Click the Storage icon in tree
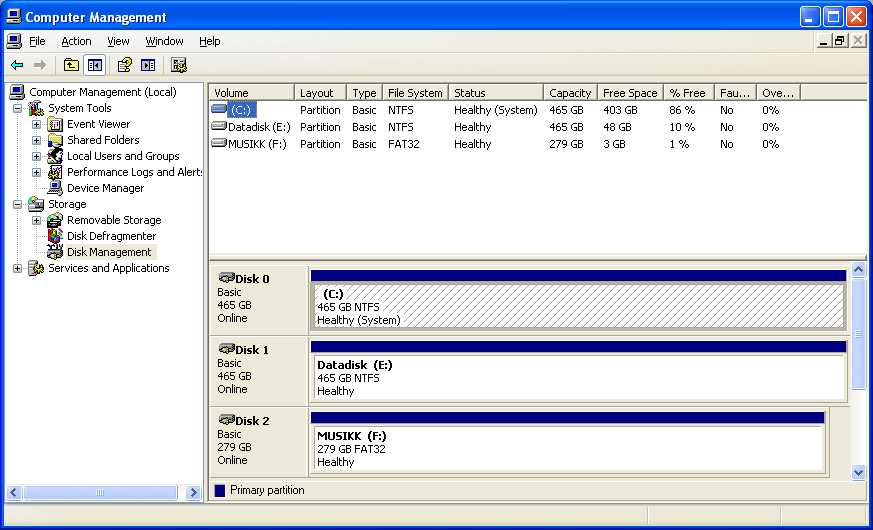The width and height of the screenshot is (873, 530). pyautogui.click(x=36, y=204)
